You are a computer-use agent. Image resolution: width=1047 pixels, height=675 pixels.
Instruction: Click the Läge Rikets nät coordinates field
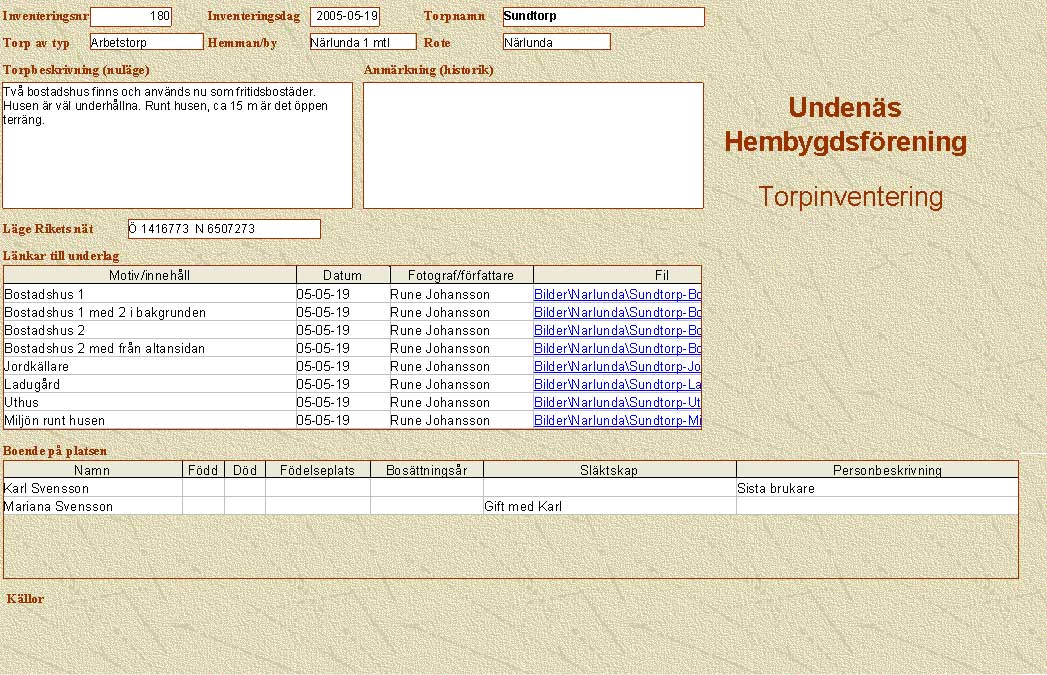[x=224, y=229]
